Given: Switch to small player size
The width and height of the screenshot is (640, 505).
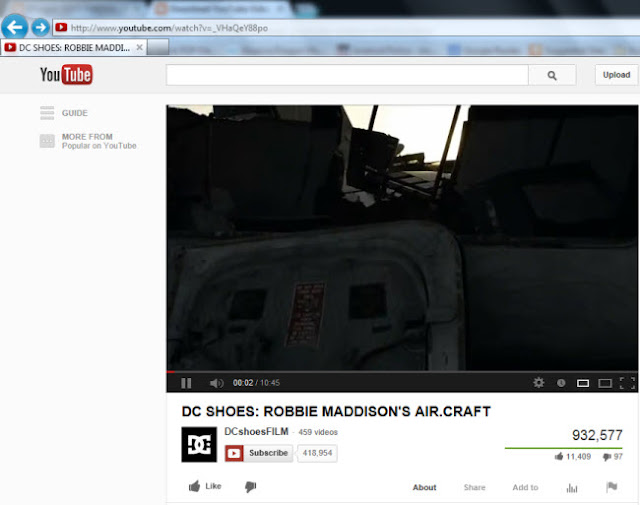Looking at the screenshot, I should [x=583, y=383].
